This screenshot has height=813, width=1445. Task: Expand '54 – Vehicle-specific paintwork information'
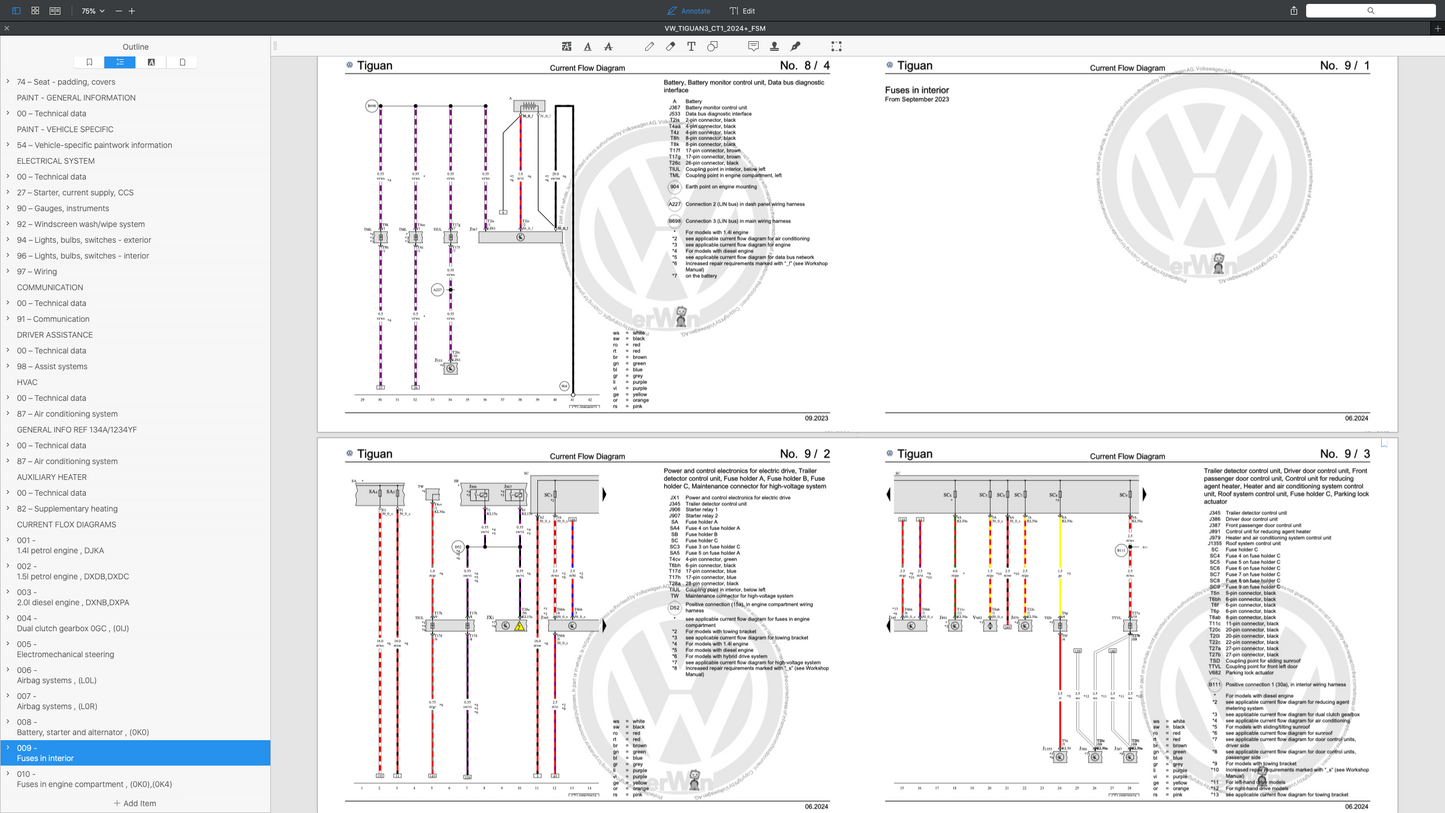coord(8,145)
